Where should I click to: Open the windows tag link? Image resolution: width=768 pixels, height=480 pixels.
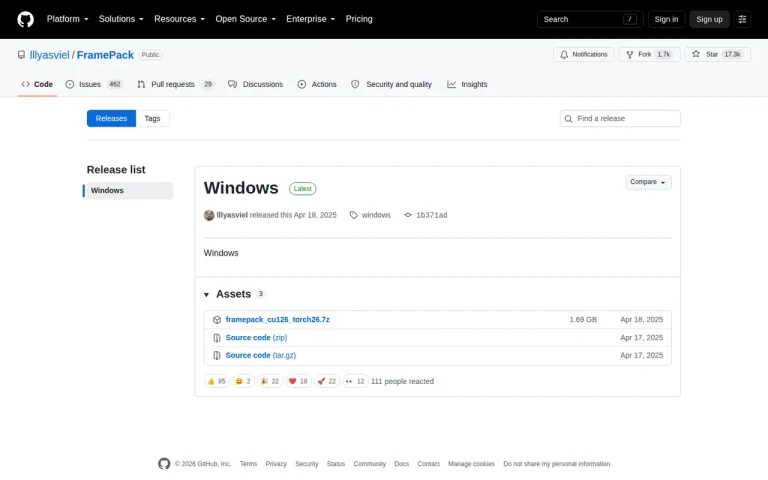[x=376, y=215]
